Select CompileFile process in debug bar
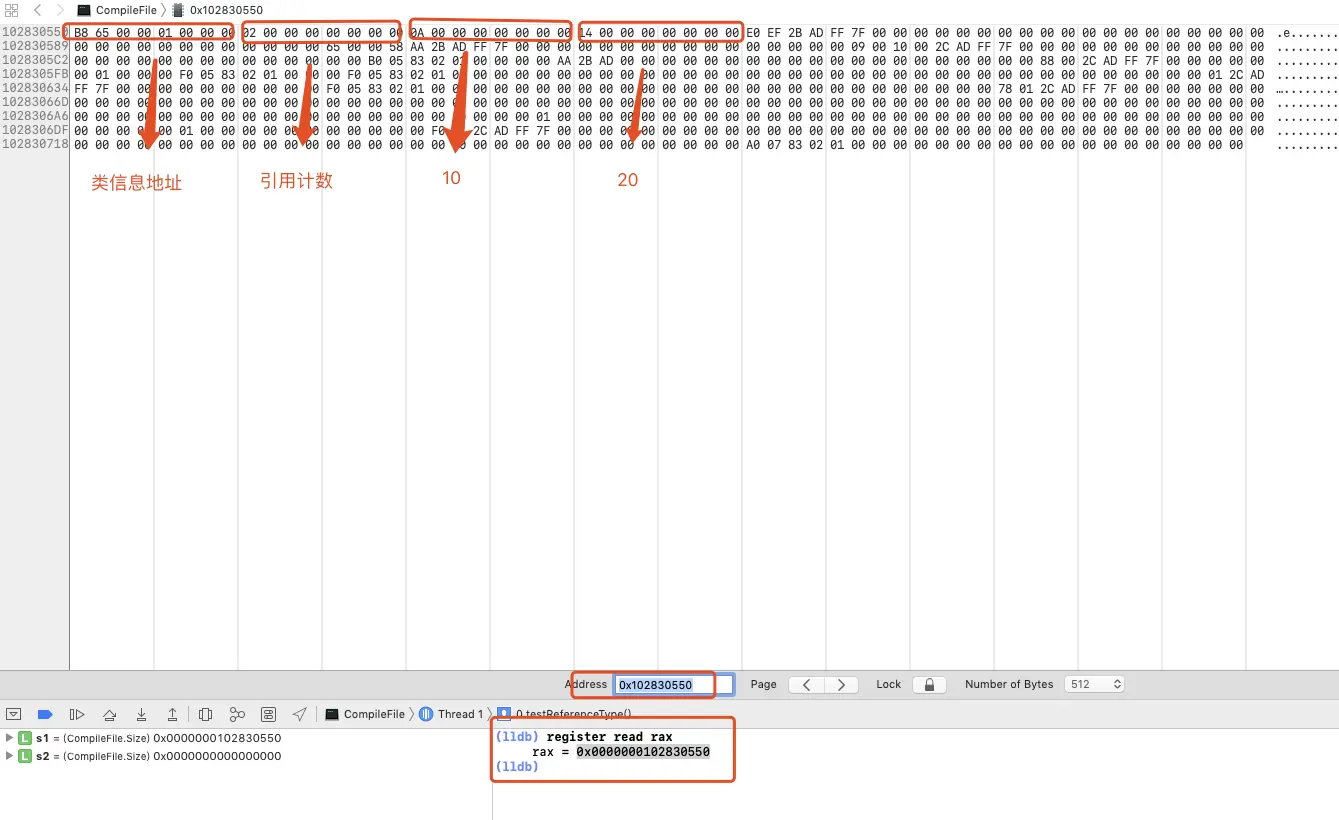Viewport: 1339px width, 820px height. click(365, 714)
